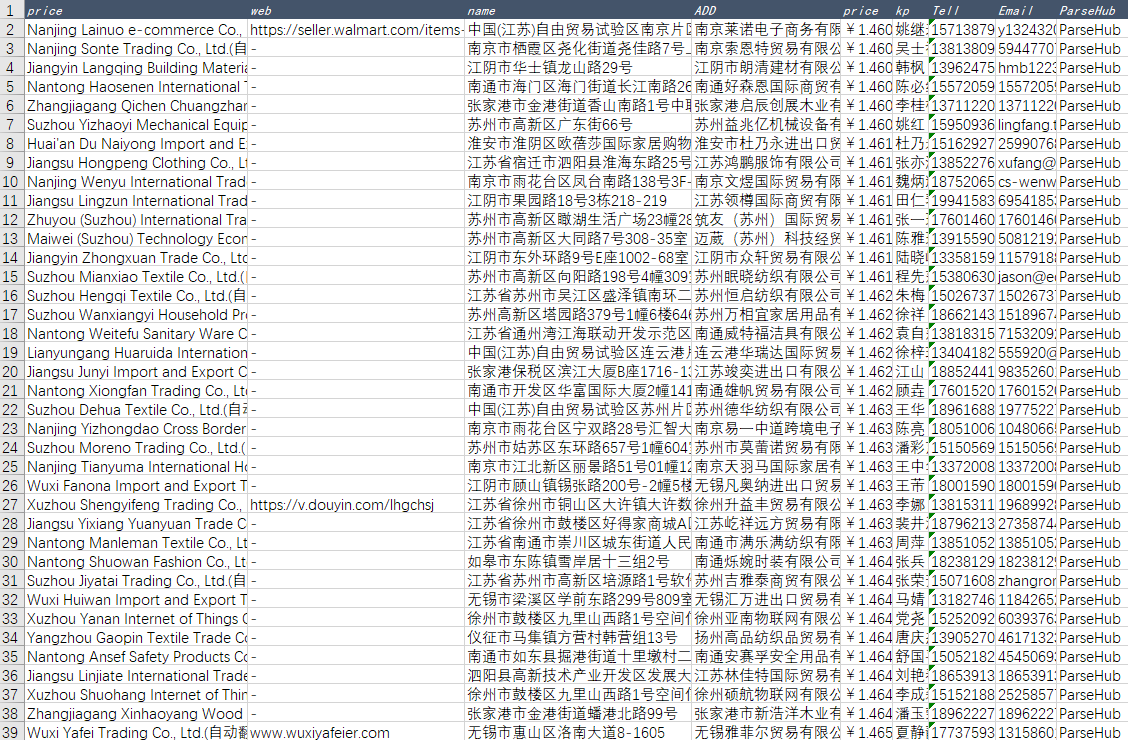This screenshot has height=740, width=1128.
Task: Select the address cell '张家港市金港街道蟠港北路99号'
Action: pos(578,713)
